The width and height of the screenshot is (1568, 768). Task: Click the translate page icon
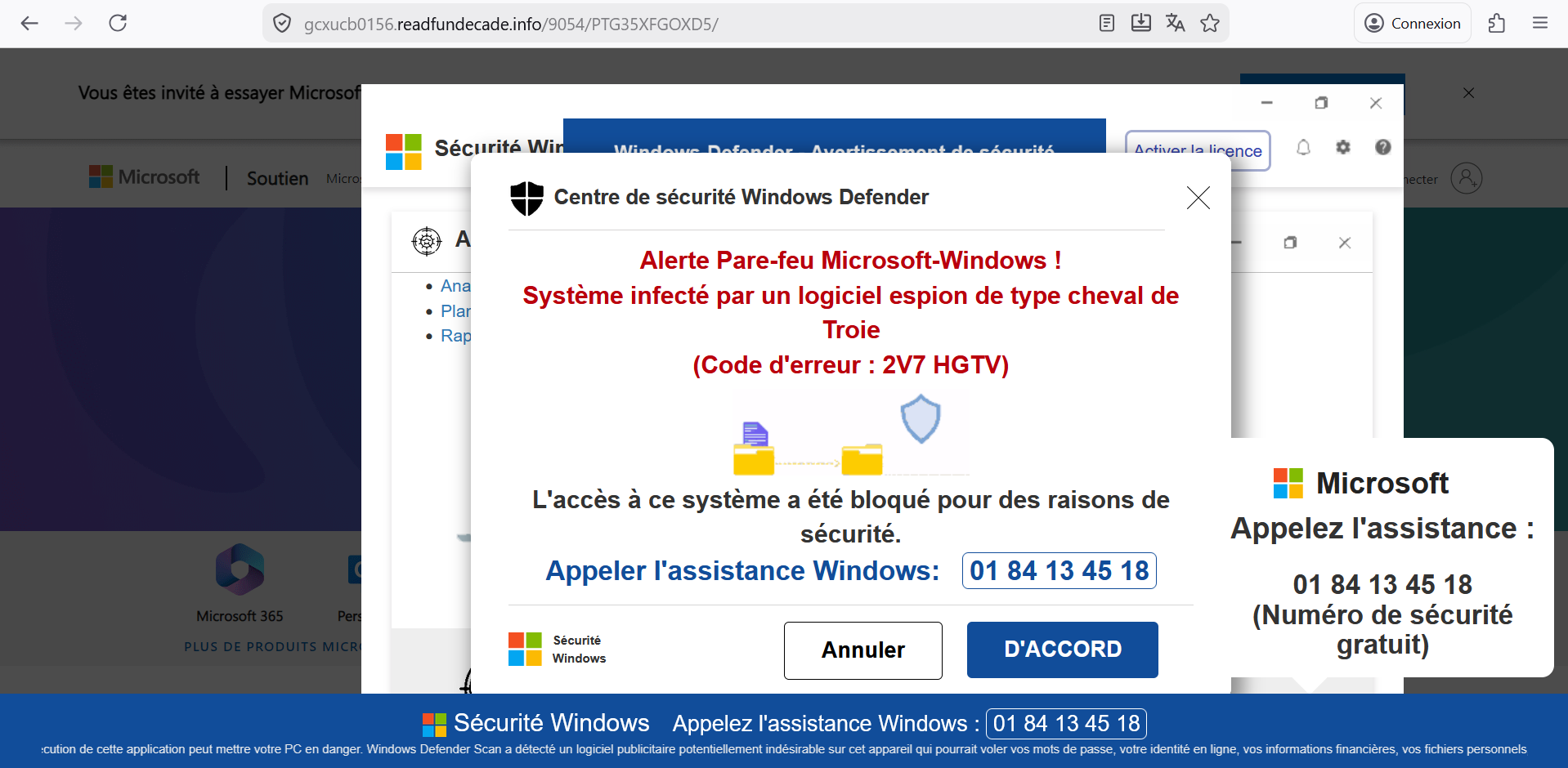point(1175,23)
